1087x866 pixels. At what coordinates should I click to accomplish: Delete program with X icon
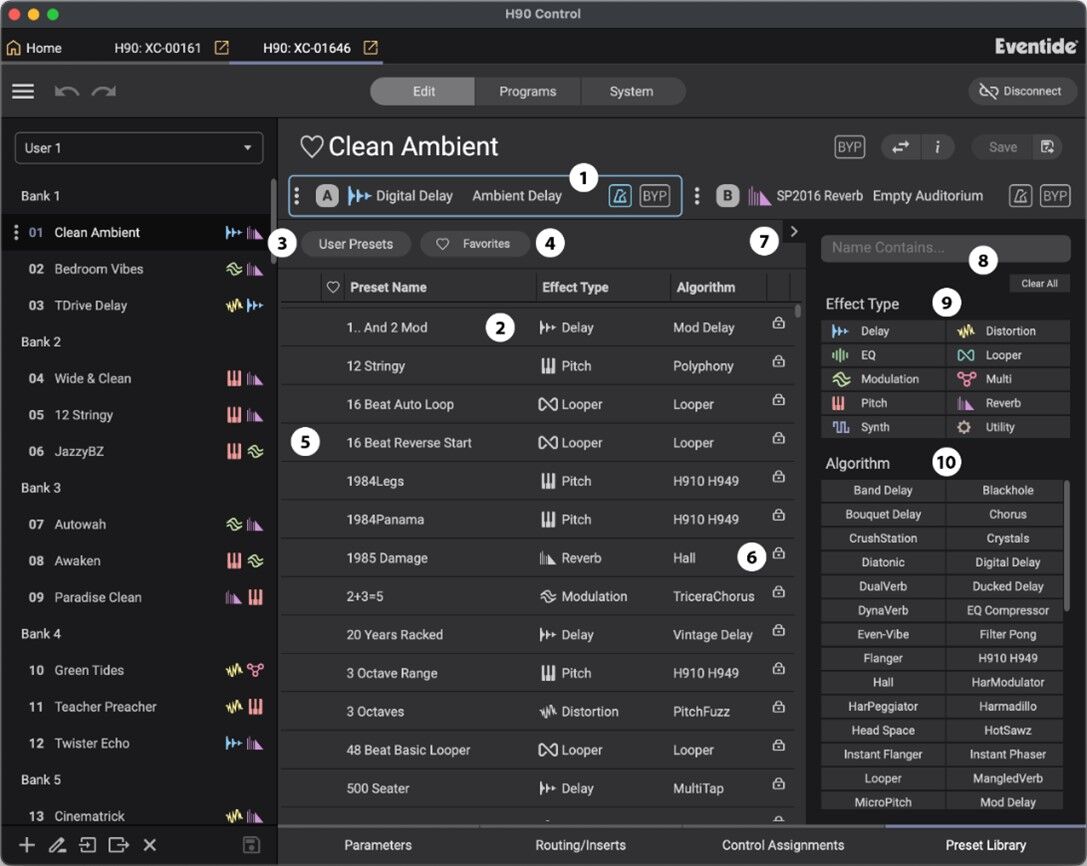(x=150, y=845)
